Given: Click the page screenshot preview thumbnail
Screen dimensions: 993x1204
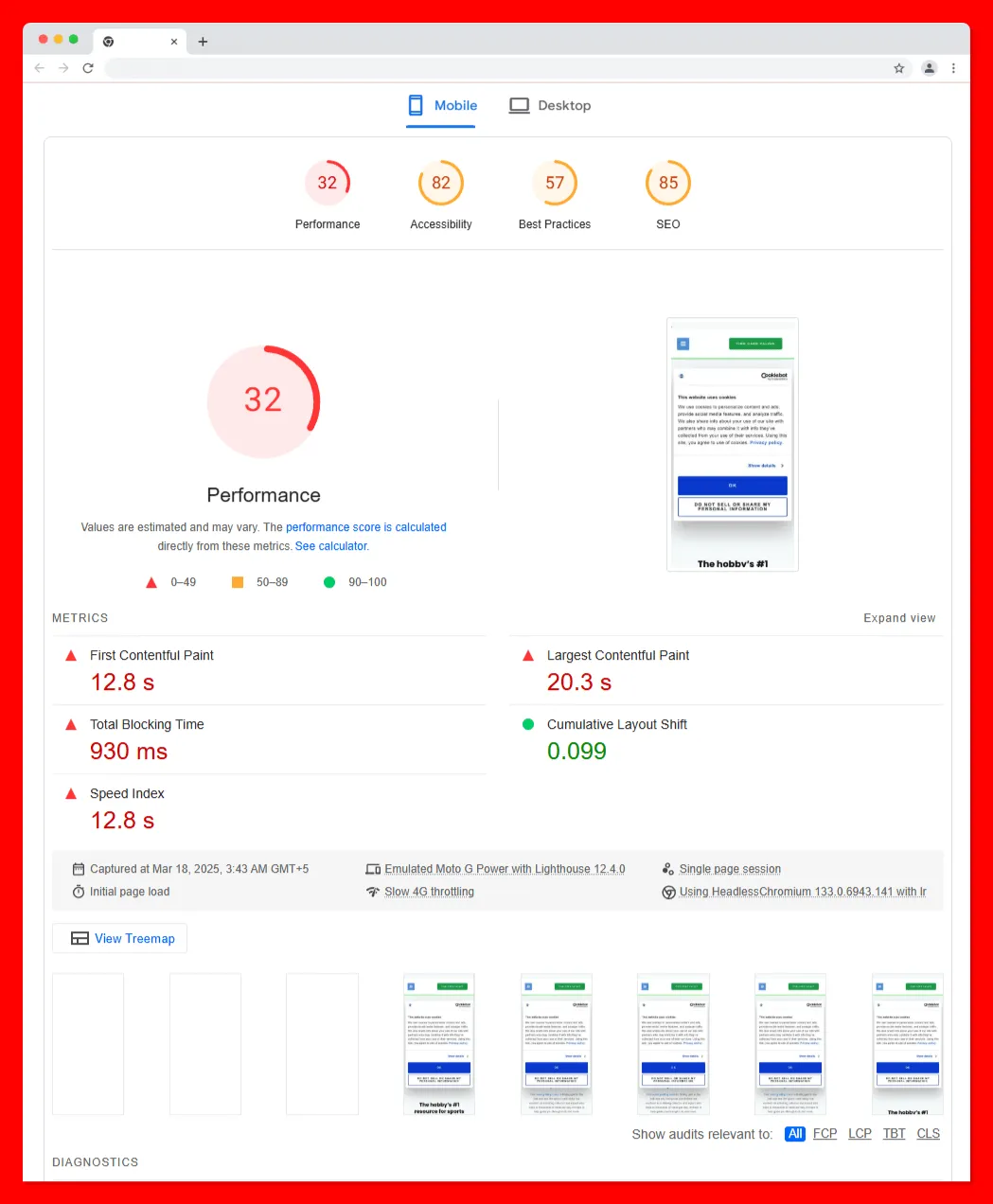Looking at the screenshot, I should point(733,445).
